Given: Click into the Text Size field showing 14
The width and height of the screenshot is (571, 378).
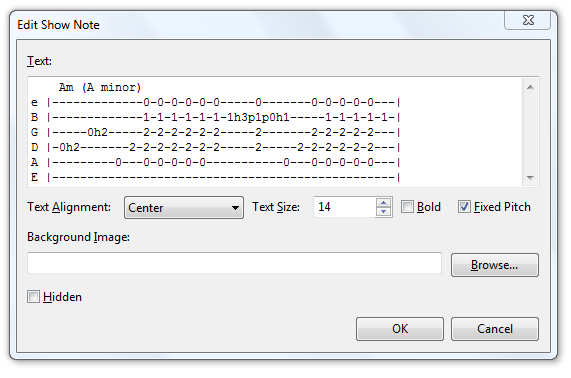Looking at the screenshot, I should [345, 207].
